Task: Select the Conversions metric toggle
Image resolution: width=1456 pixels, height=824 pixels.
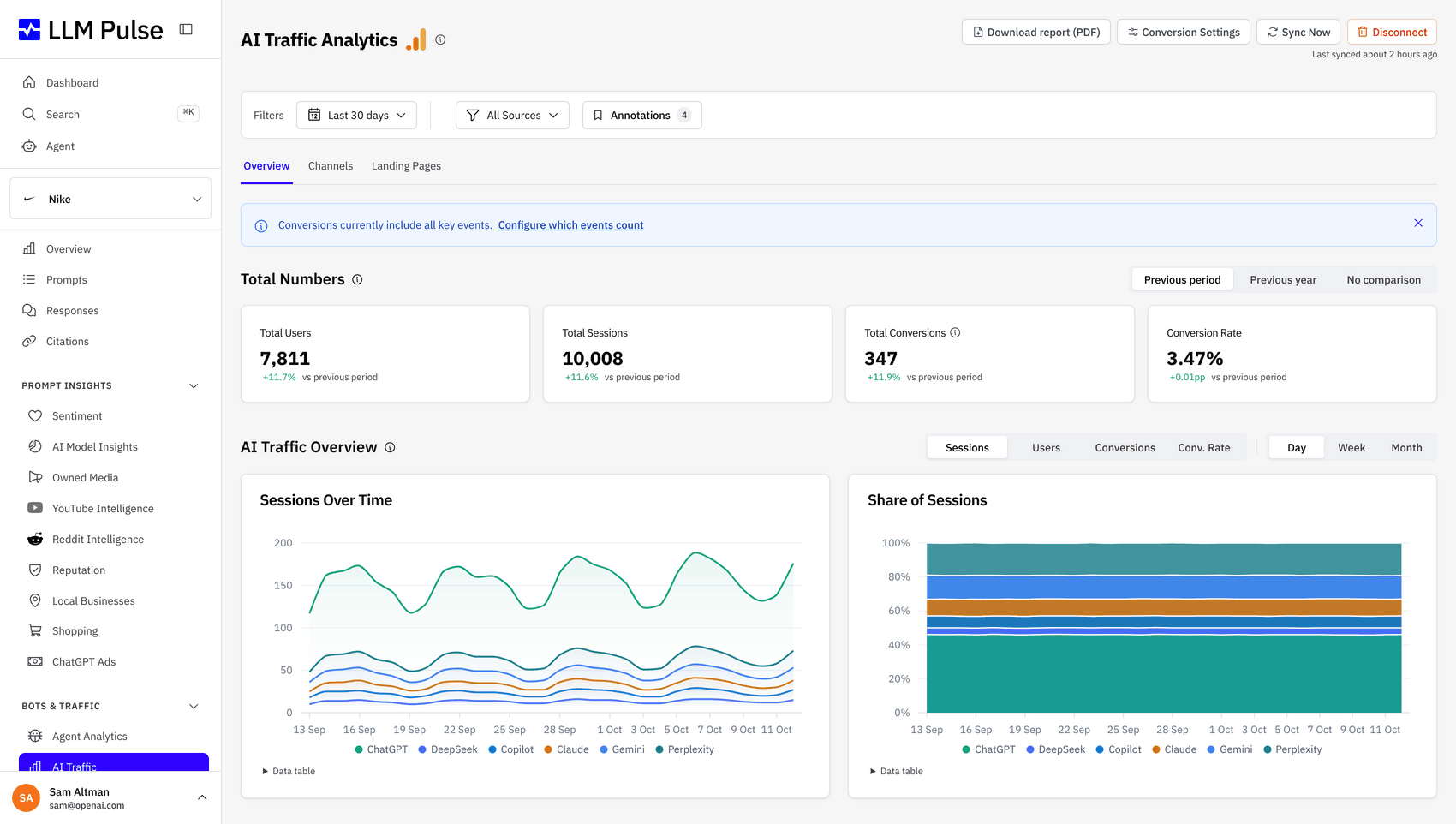Action: [x=1125, y=447]
